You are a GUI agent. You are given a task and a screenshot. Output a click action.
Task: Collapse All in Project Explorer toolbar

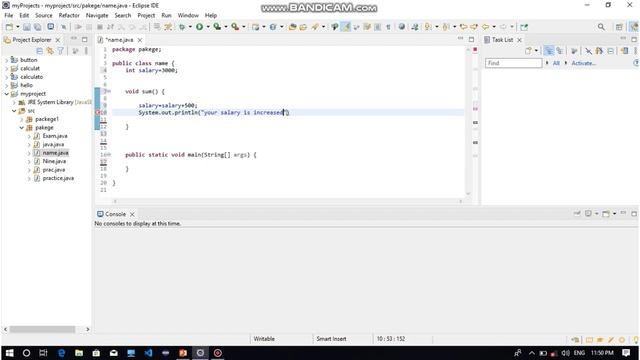(x=40, y=51)
